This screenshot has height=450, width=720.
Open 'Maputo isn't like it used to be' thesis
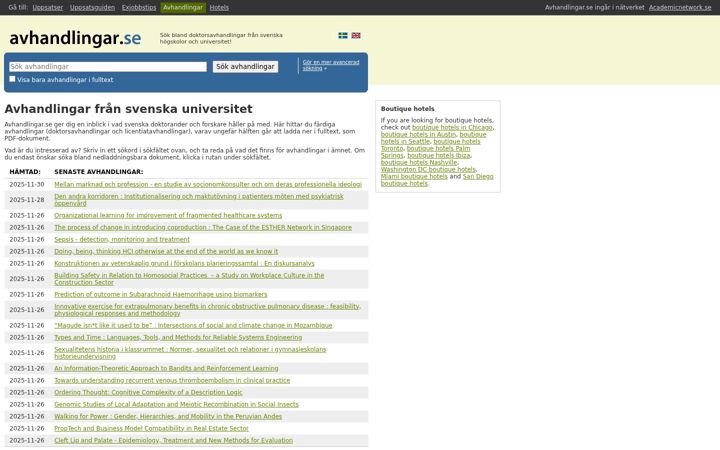193,325
